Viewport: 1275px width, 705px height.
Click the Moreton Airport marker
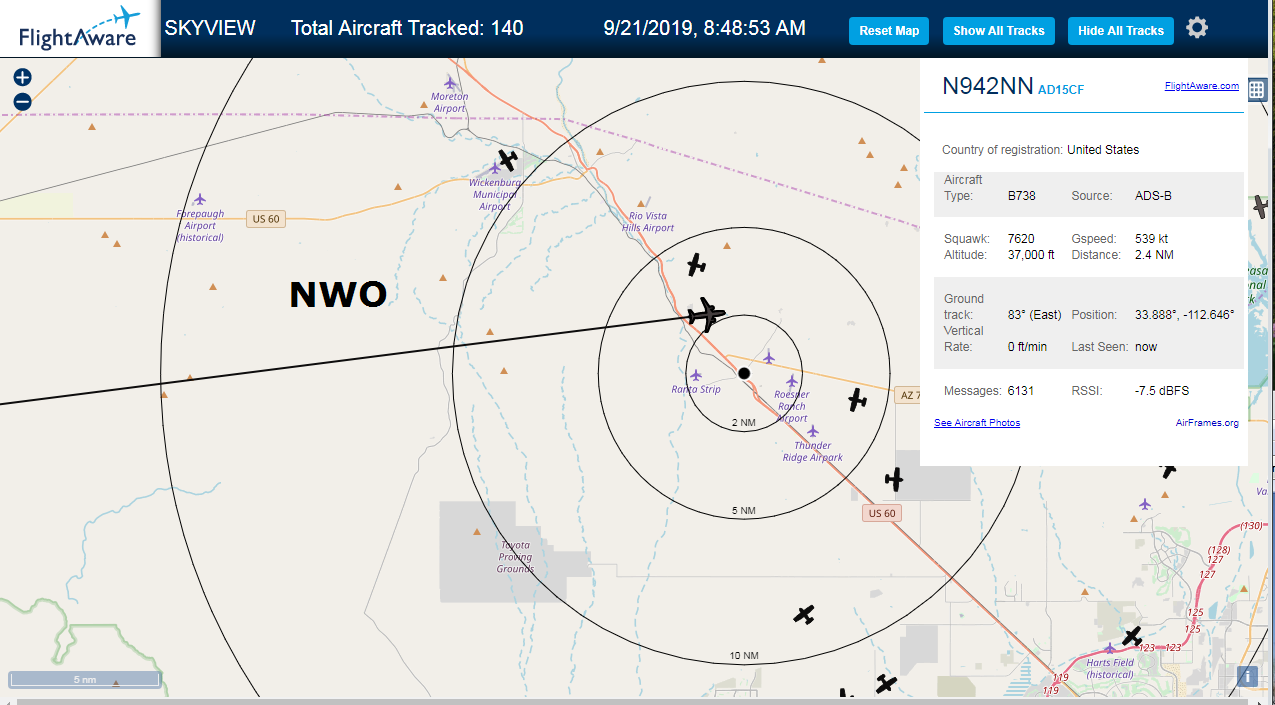click(x=450, y=82)
